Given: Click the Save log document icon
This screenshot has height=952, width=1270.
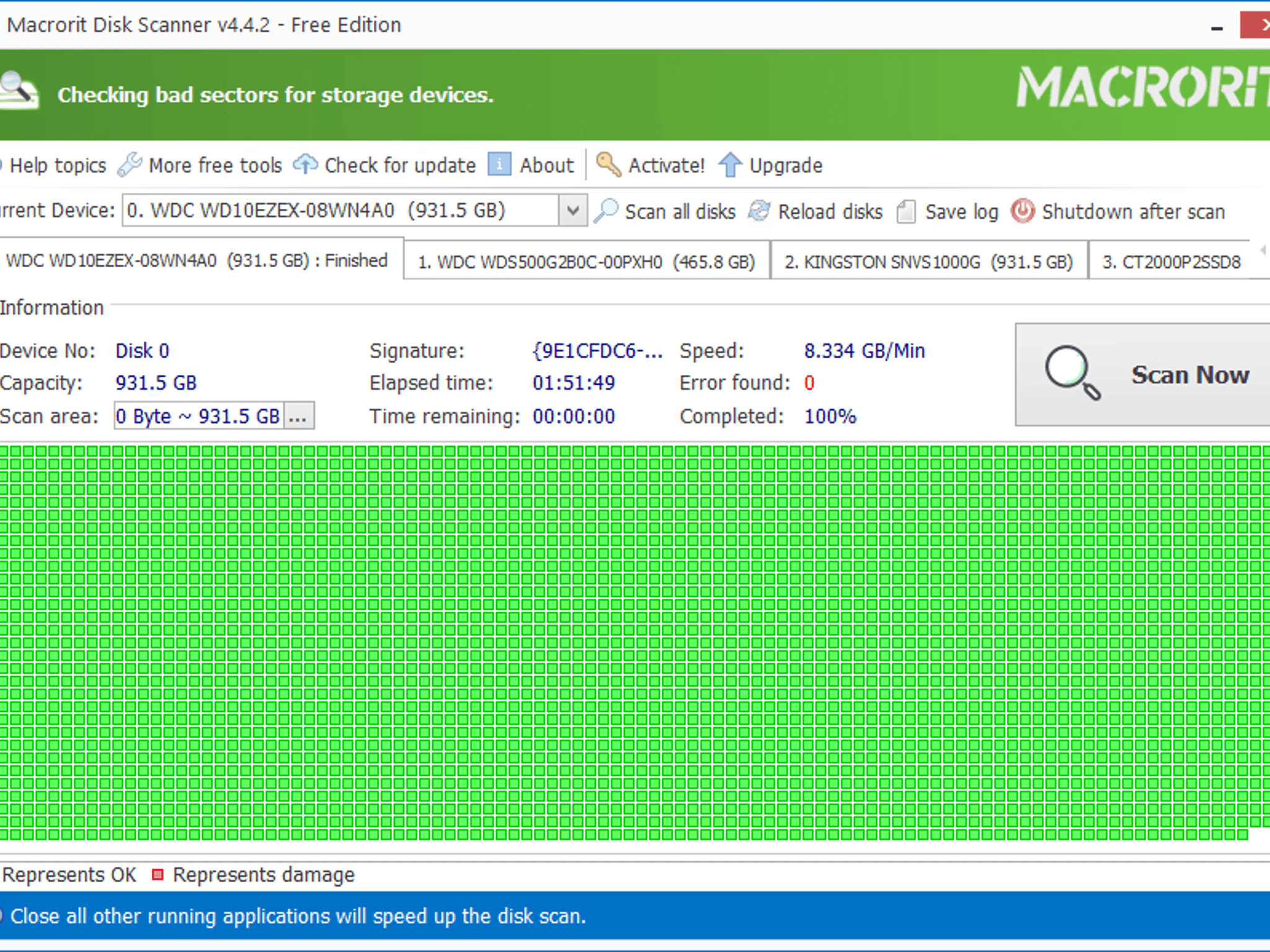Looking at the screenshot, I should click(x=906, y=211).
